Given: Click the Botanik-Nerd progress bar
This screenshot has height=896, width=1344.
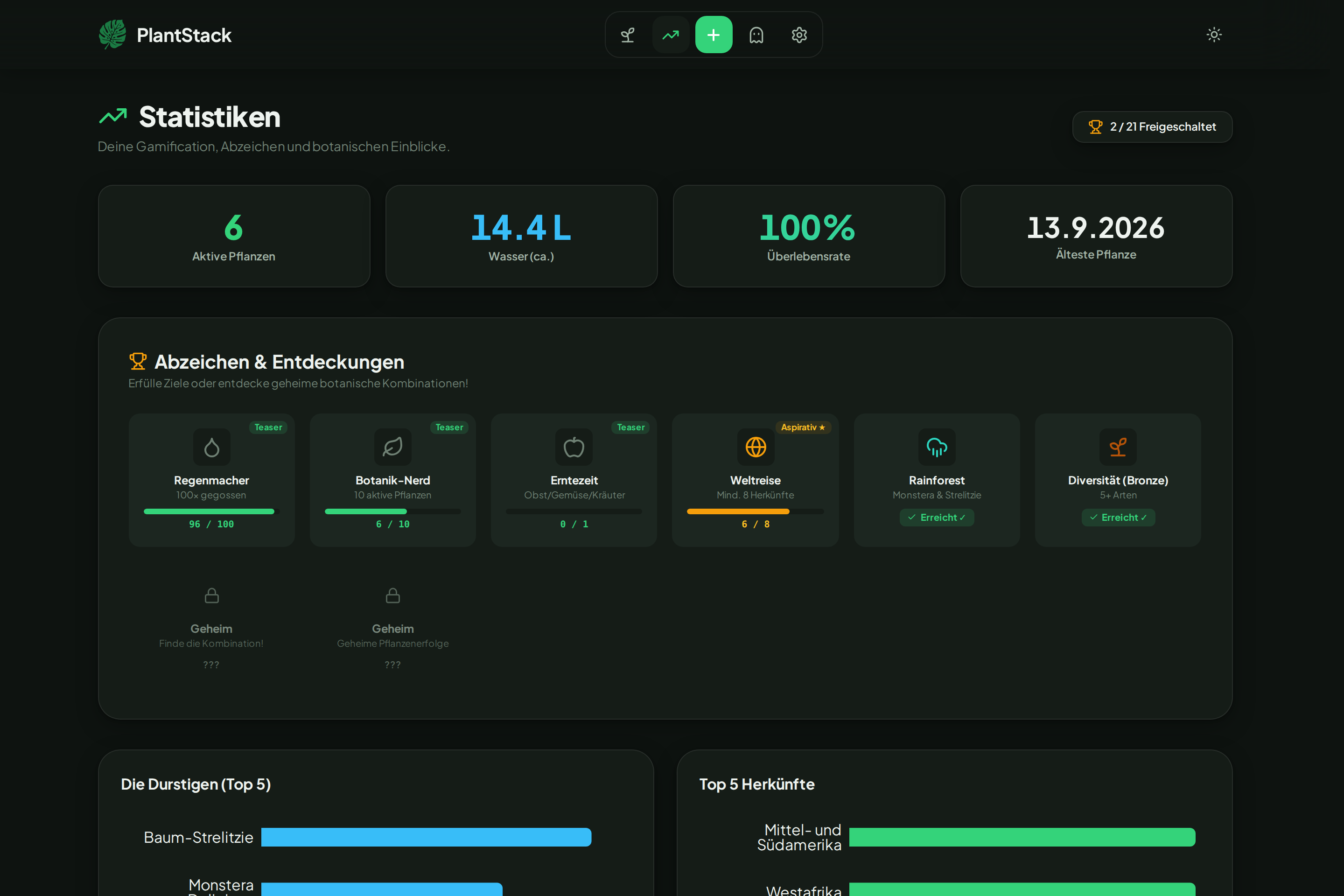Looking at the screenshot, I should [392, 511].
